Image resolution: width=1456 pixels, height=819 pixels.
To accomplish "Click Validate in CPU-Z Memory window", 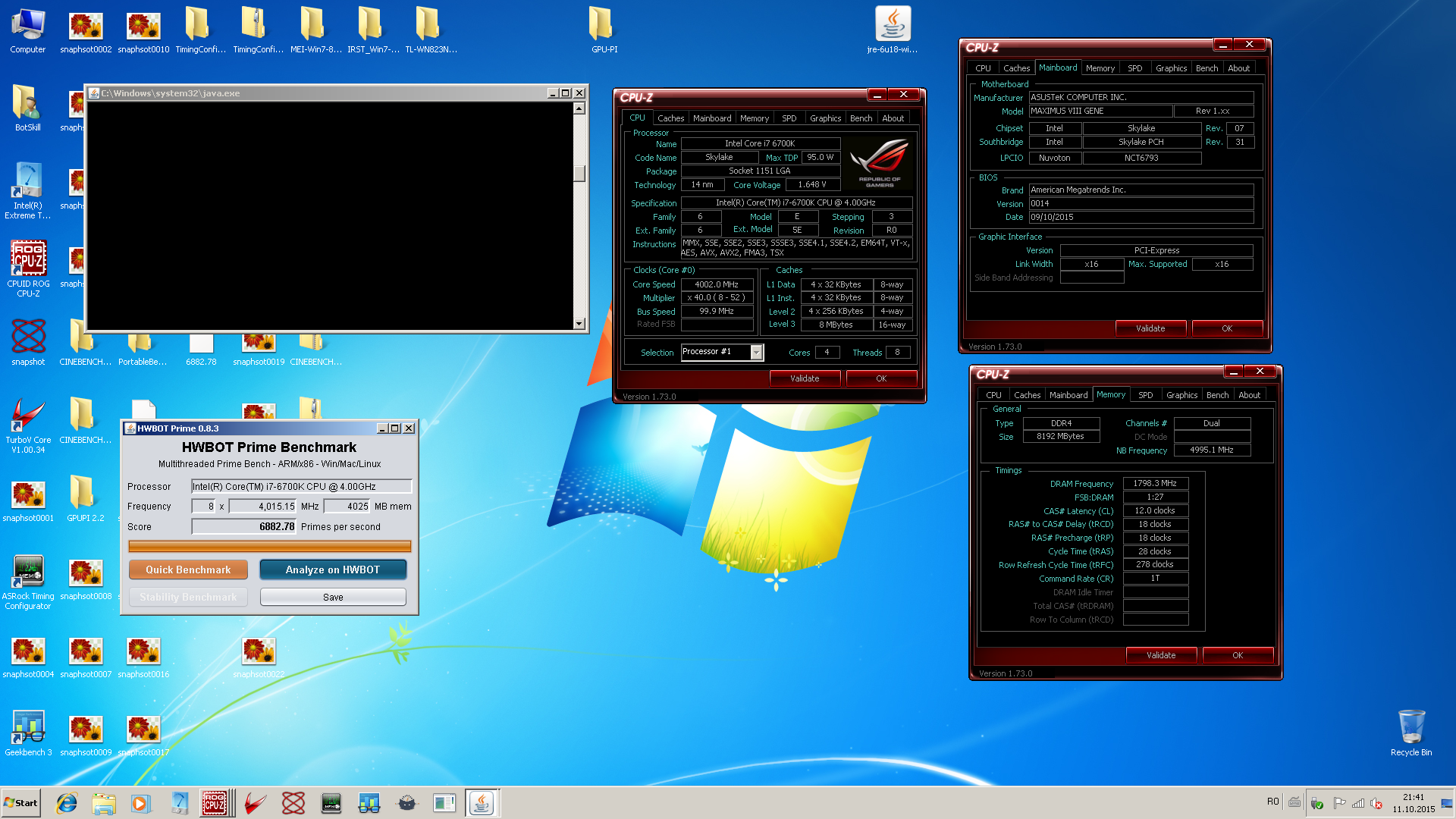I will point(1161,655).
